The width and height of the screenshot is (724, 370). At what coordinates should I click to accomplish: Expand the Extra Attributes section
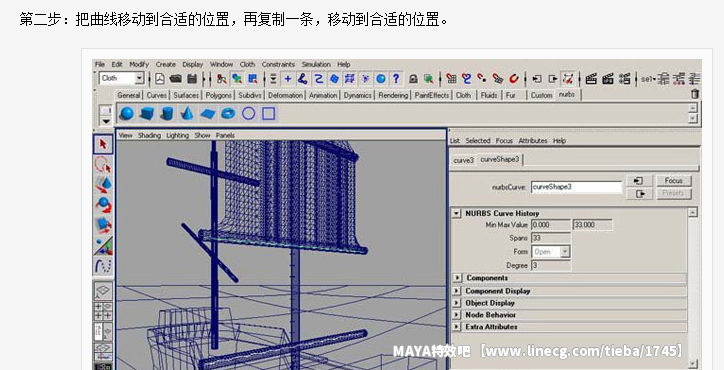pyautogui.click(x=457, y=327)
